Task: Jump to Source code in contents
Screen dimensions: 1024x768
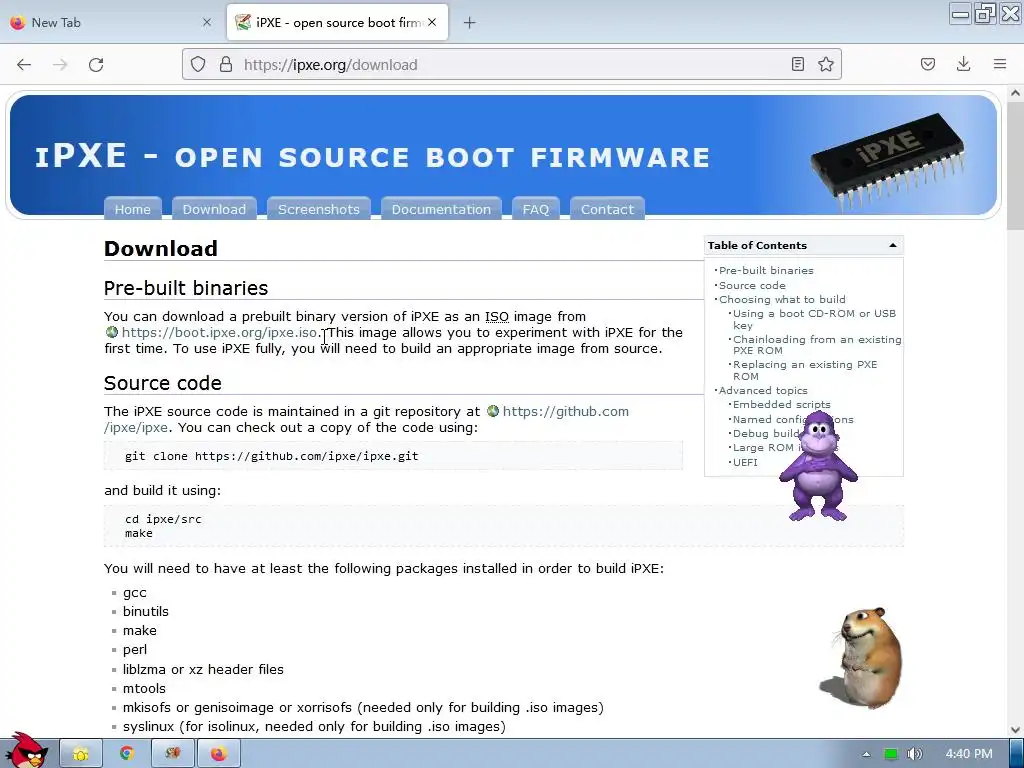Action: pos(752,285)
